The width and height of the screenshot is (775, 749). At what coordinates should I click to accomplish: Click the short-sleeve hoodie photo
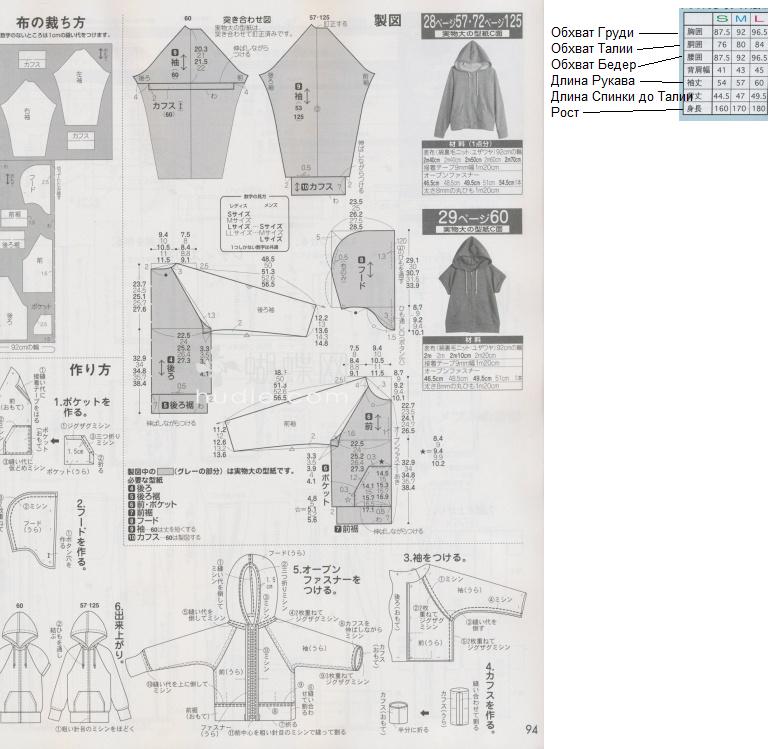473,285
